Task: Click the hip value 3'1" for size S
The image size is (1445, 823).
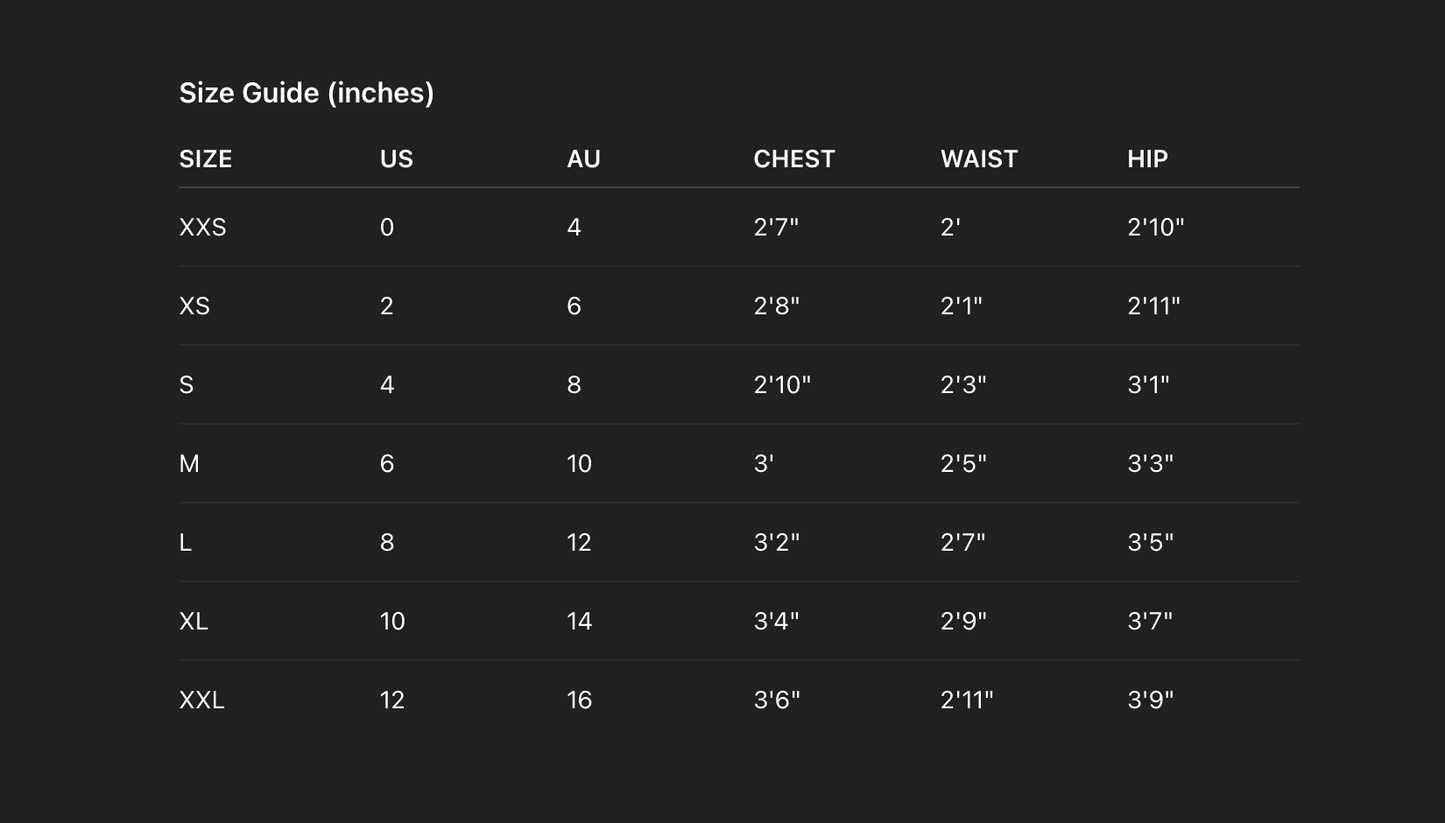Action: click(x=1148, y=385)
